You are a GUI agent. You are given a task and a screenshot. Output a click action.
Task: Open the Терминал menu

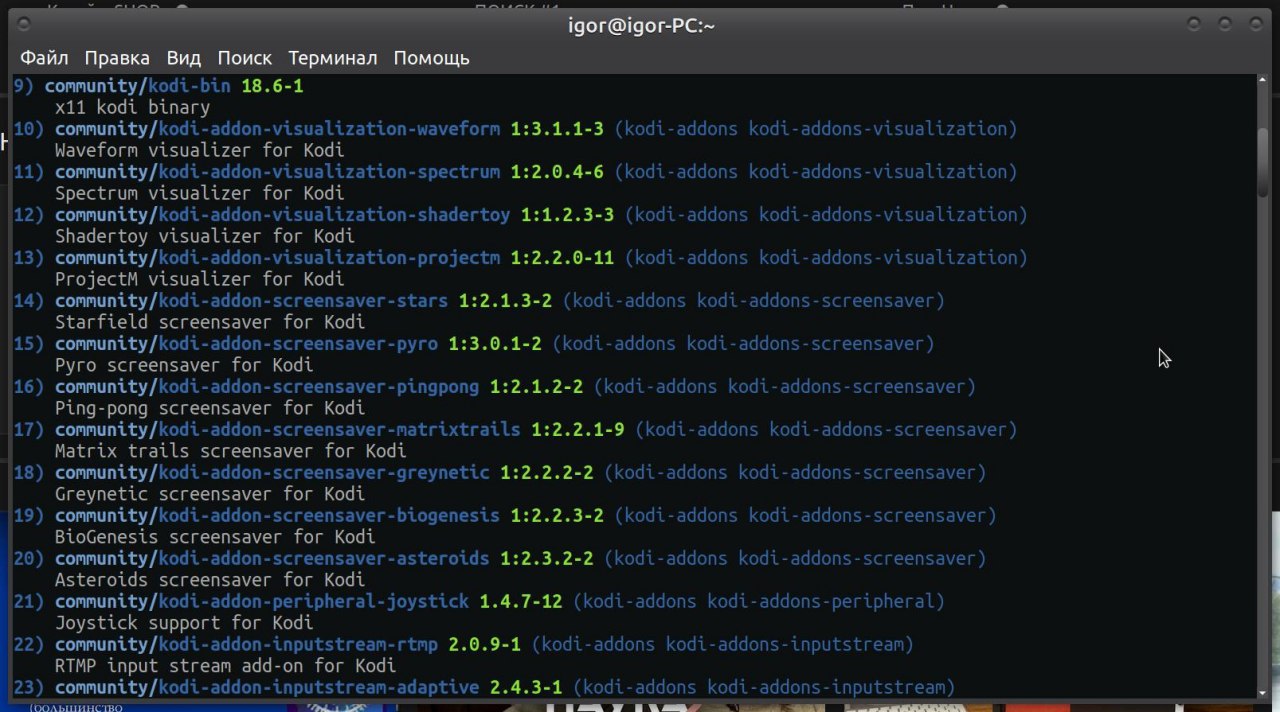pyautogui.click(x=333, y=58)
